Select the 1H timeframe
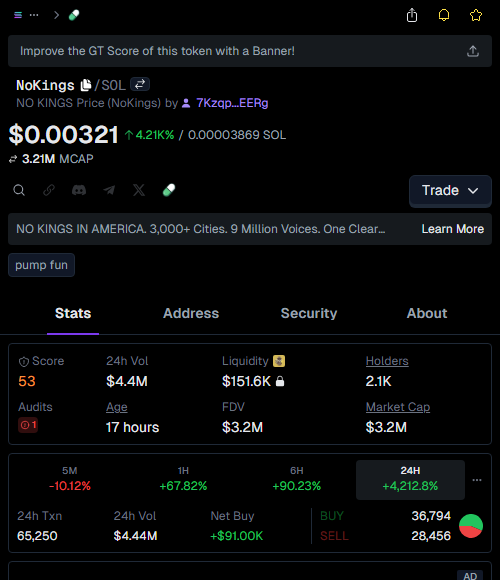The width and height of the screenshot is (500, 580). point(183,480)
